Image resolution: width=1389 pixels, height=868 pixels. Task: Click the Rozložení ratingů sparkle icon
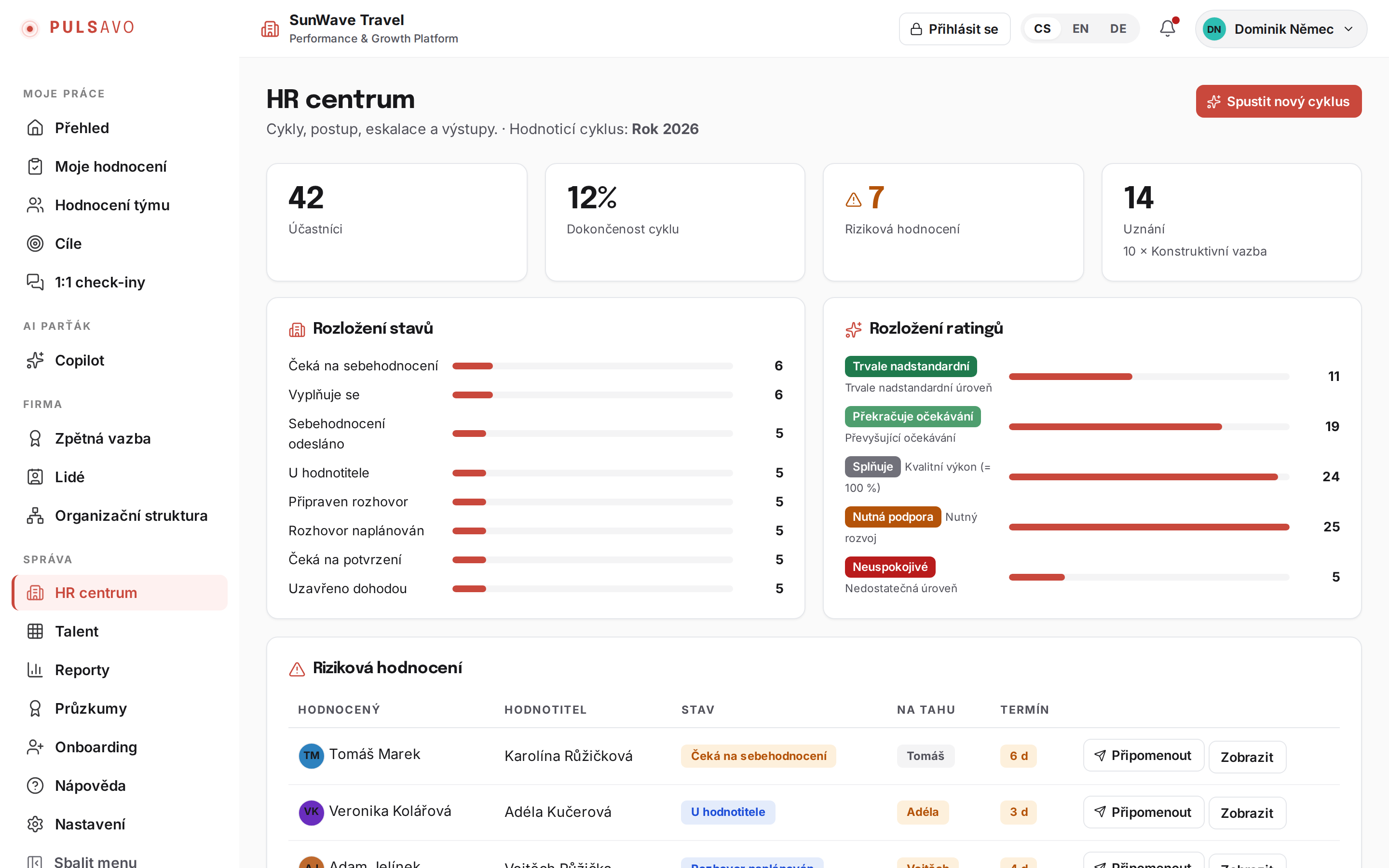pyautogui.click(x=854, y=329)
